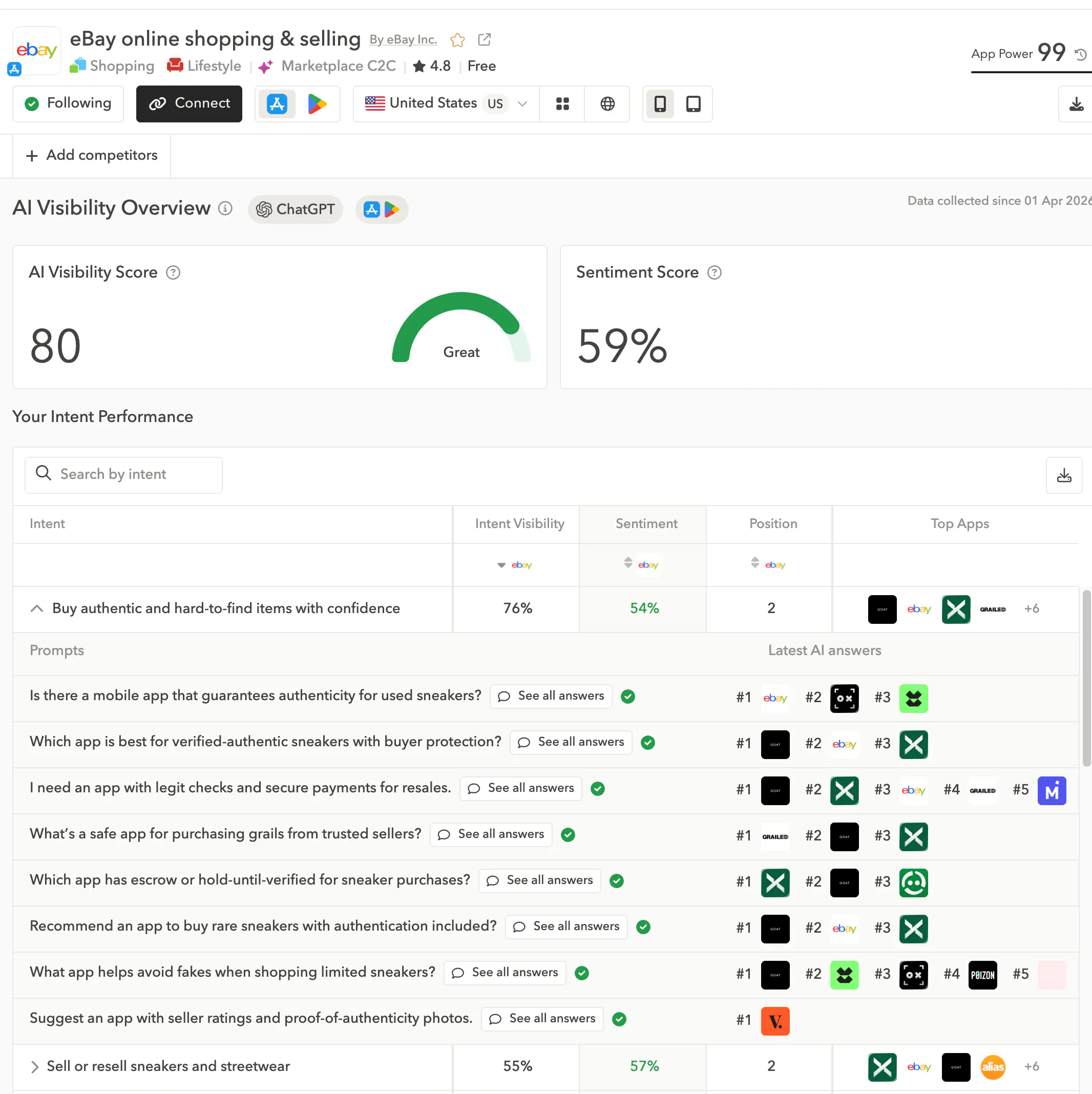Screen dimensions: 1092x1094
Task: Collapse the Buy authentic items intent row
Action: click(x=36, y=608)
